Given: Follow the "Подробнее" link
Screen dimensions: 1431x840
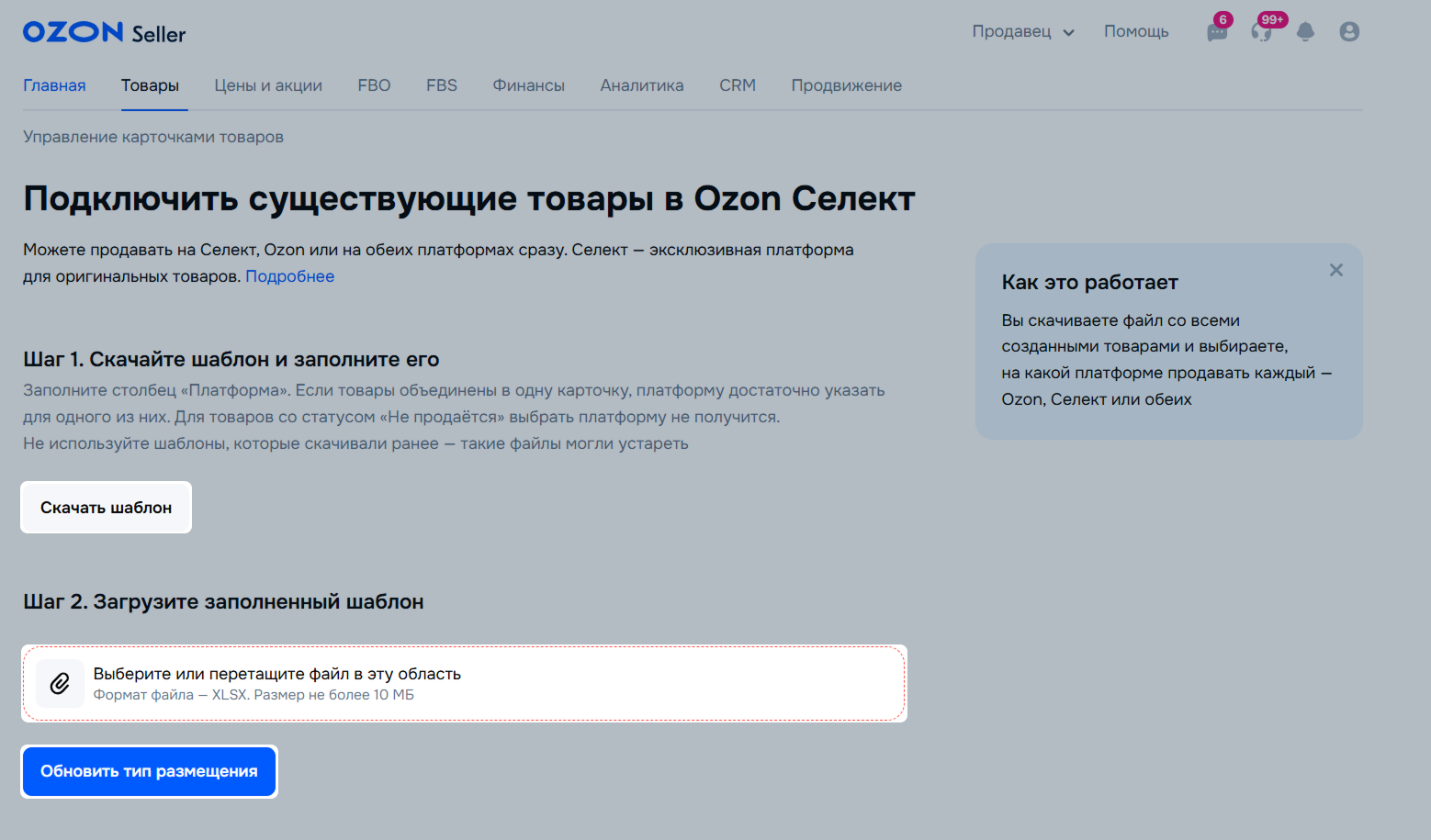Looking at the screenshot, I should (289, 276).
